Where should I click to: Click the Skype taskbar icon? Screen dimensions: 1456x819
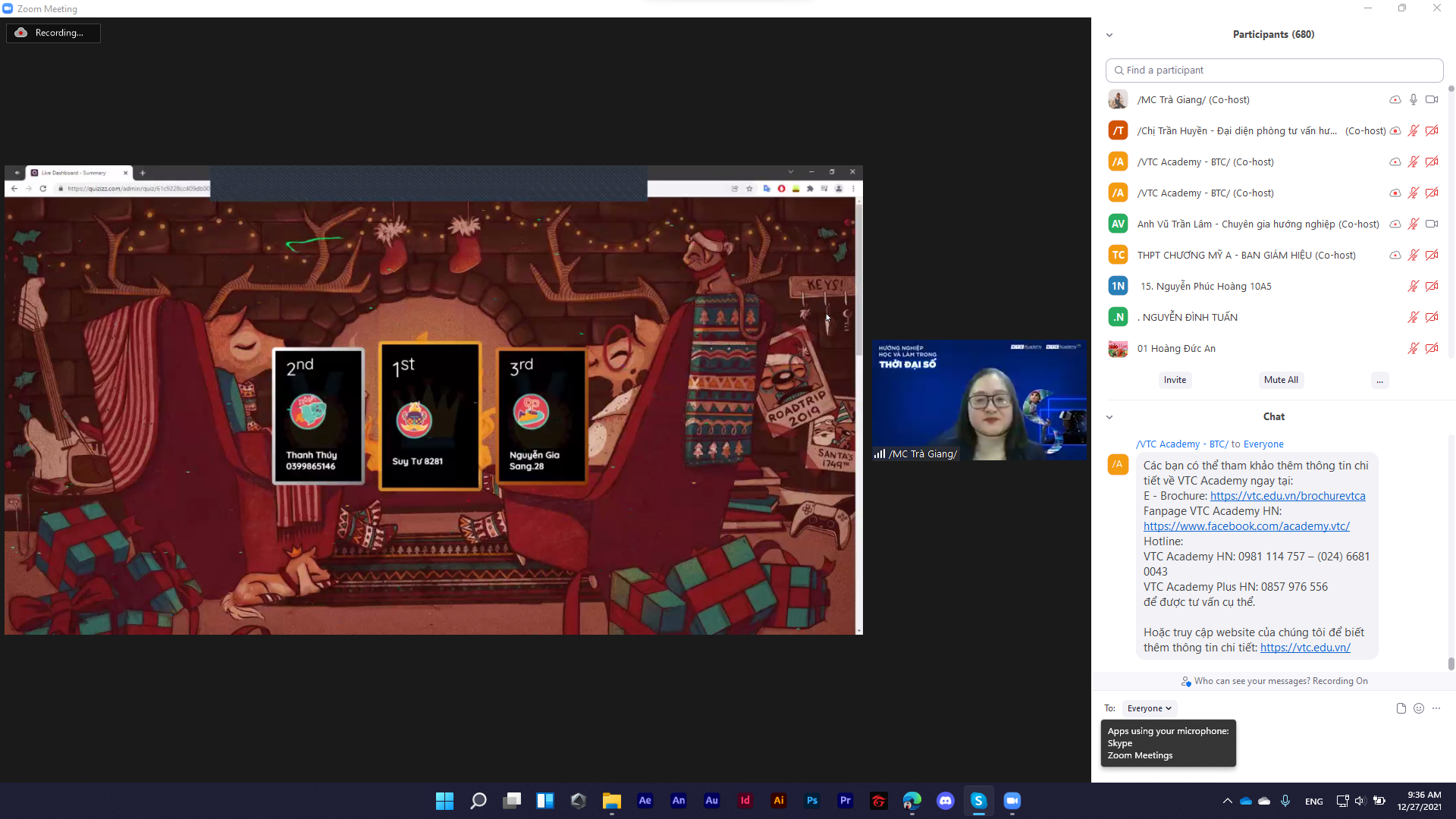978,801
